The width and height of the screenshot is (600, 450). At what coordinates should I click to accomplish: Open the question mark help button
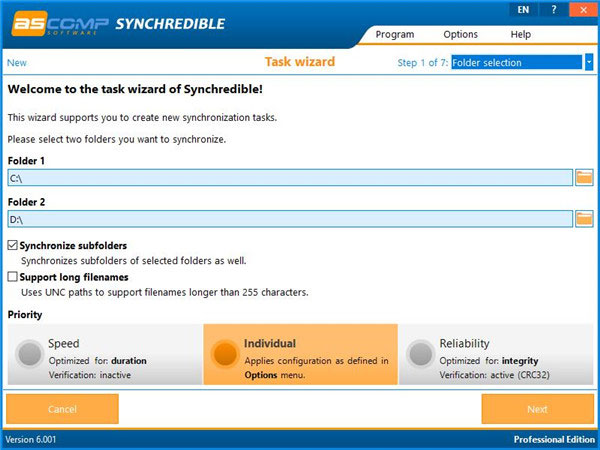(x=553, y=10)
